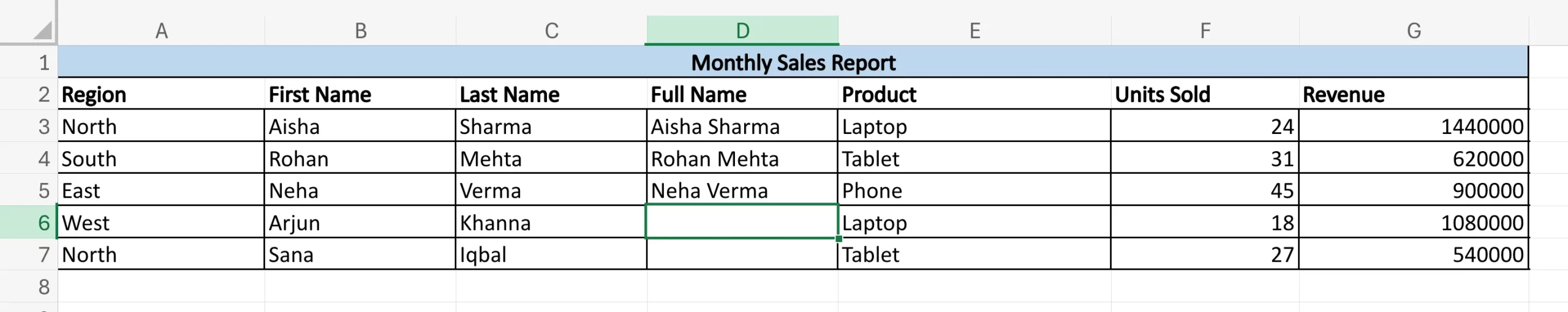Select the cell containing Rohan Mehta

[741, 159]
